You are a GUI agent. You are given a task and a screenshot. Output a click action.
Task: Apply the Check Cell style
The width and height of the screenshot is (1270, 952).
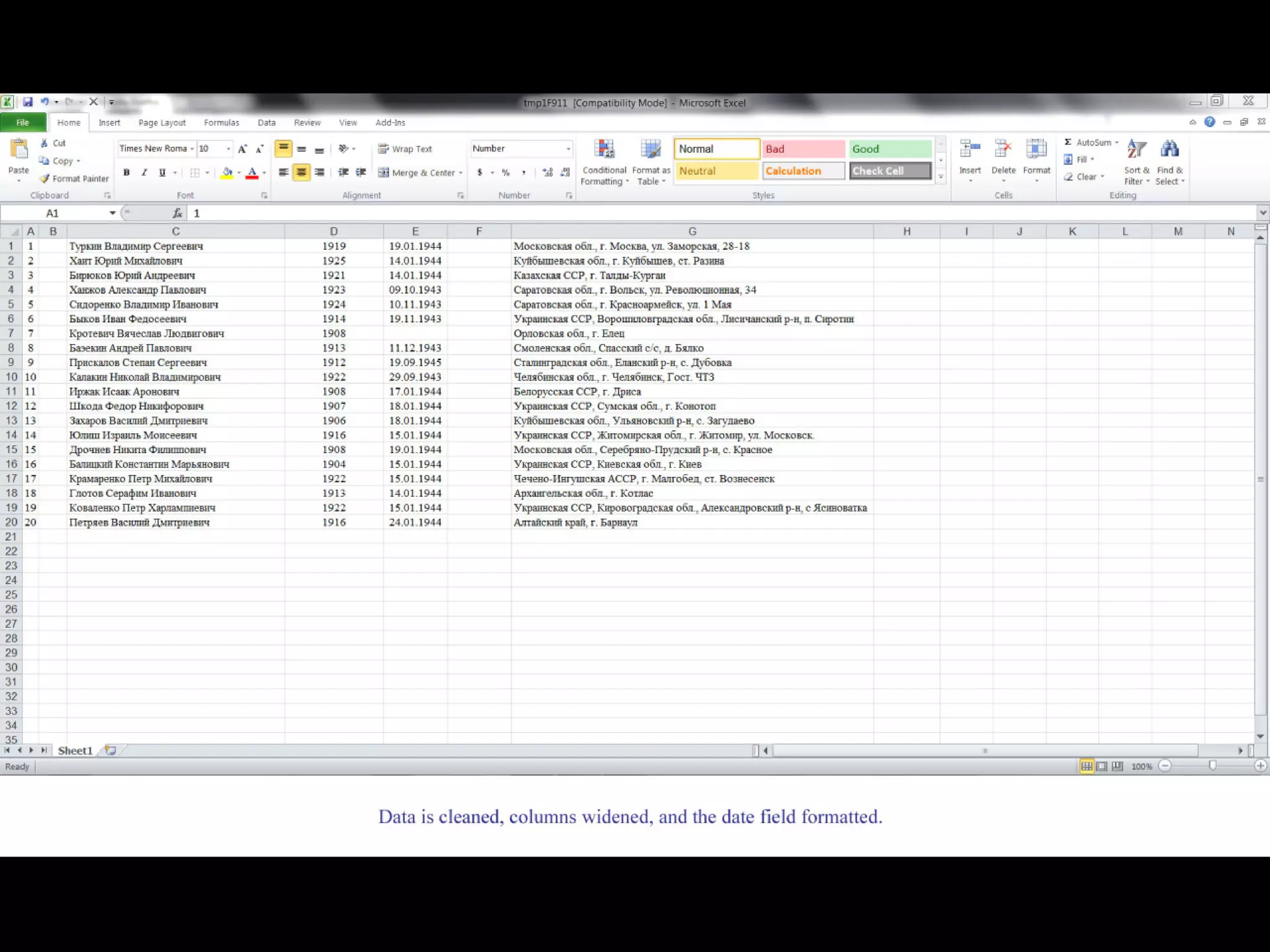[890, 171]
